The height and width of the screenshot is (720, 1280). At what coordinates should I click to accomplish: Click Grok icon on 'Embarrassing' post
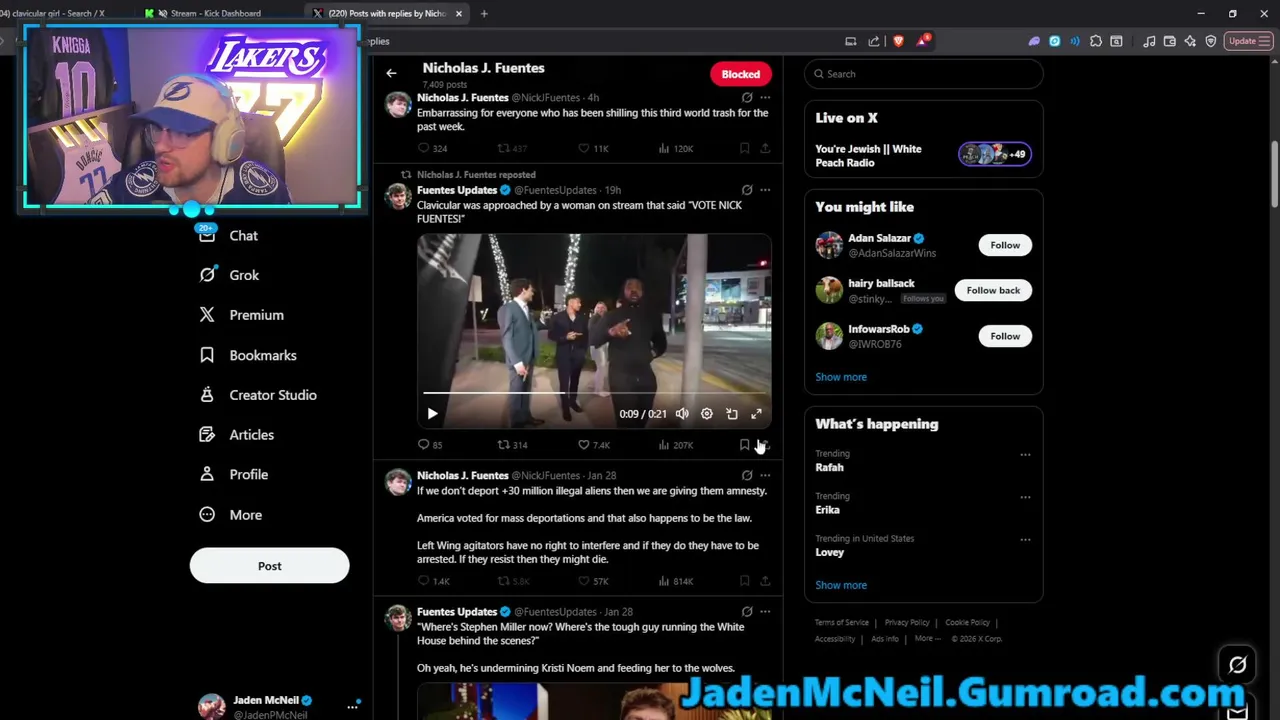747,98
